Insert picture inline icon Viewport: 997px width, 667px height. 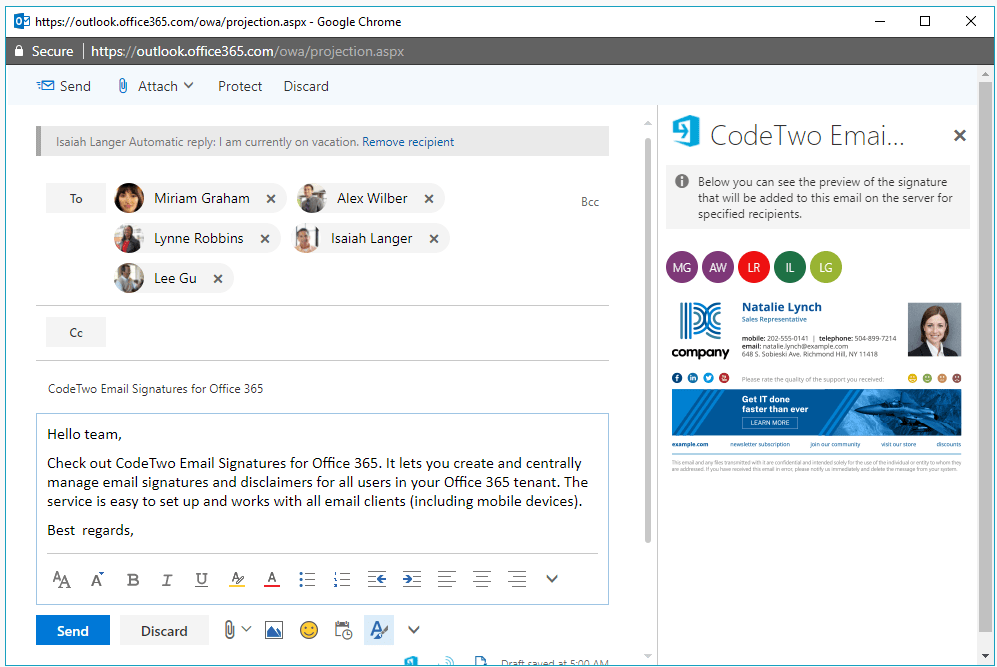[x=274, y=630]
